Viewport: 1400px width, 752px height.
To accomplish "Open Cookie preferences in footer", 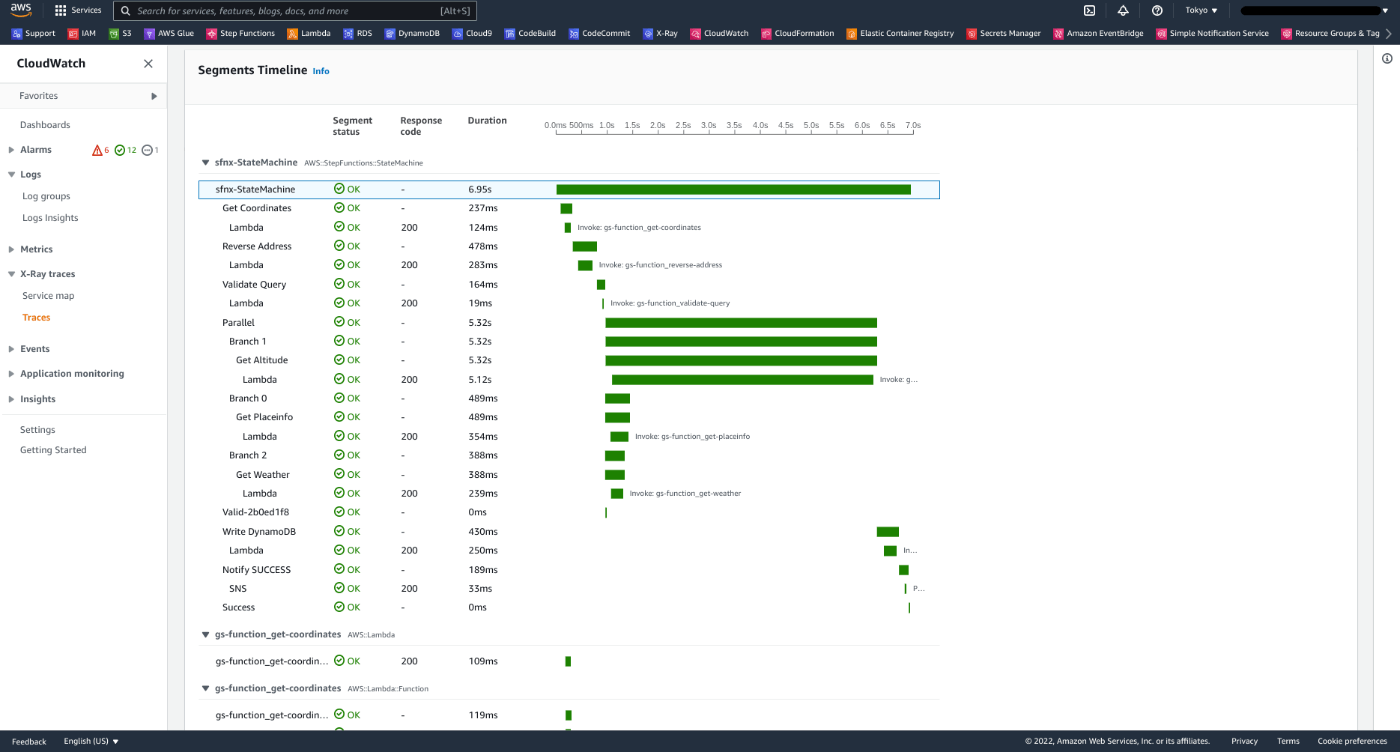I will point(1352,741).
